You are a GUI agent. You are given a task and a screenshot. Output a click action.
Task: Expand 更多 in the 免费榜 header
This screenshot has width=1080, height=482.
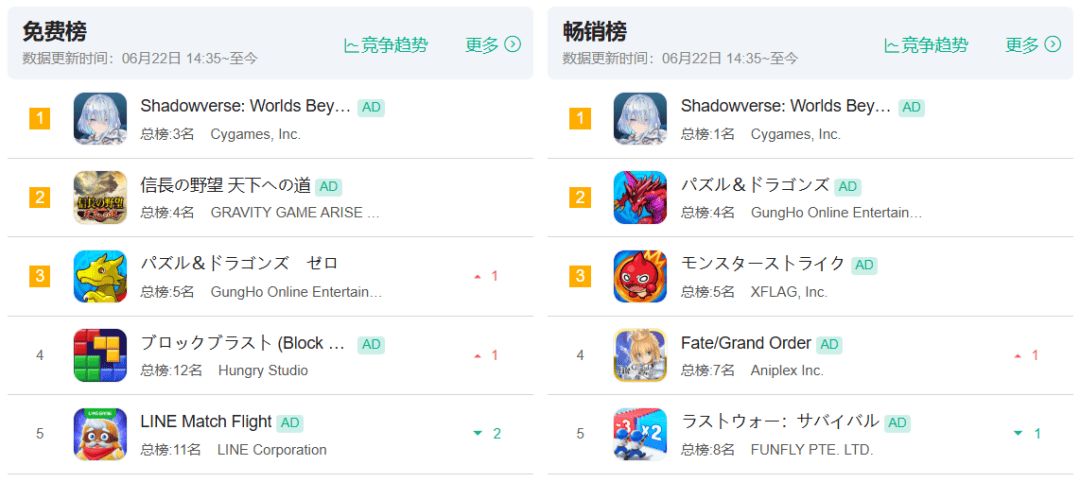pos(493,45)
